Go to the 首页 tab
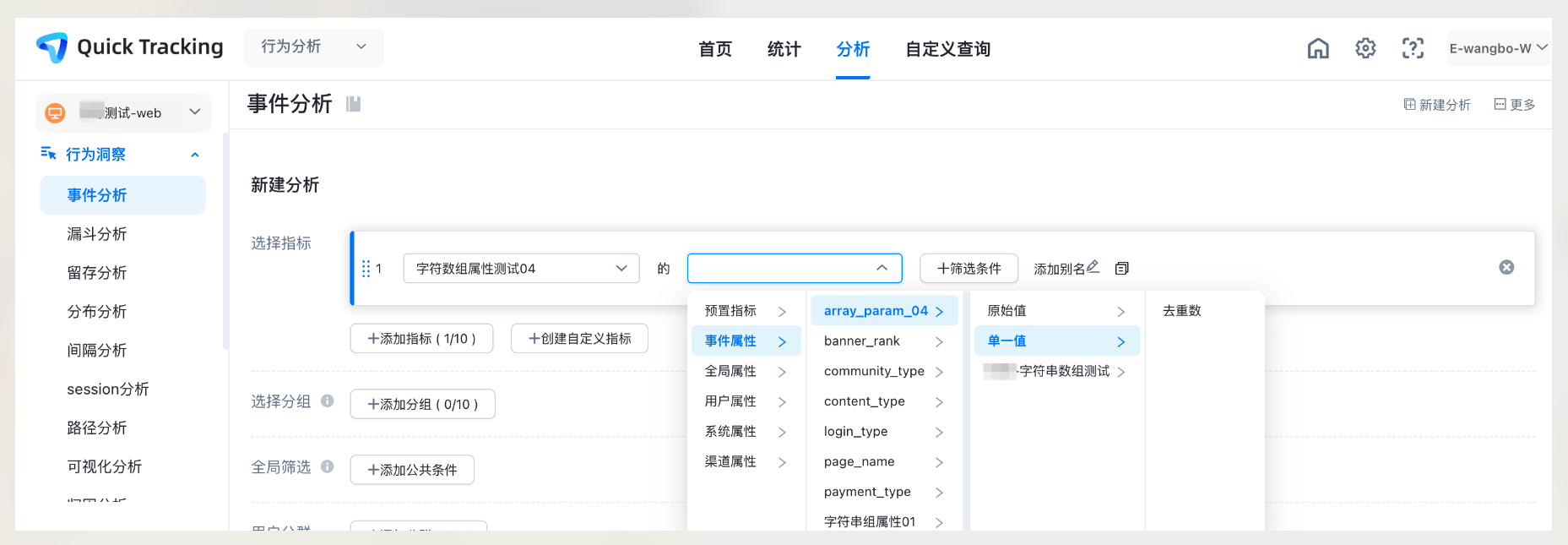Image resolution: width=1568 pixels, height=545 pixels. [x=715, y=49]
